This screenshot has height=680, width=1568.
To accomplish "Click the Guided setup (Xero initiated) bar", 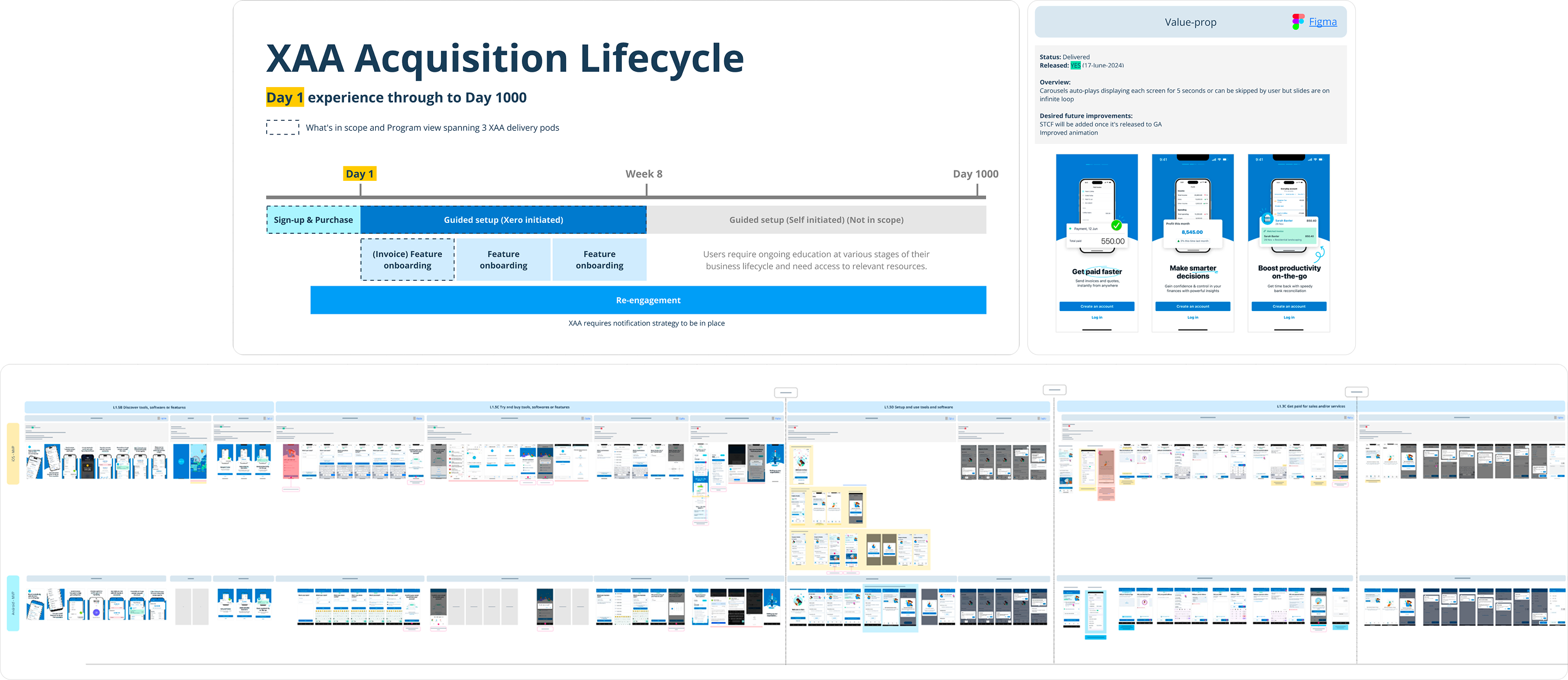I will [503, 220].
